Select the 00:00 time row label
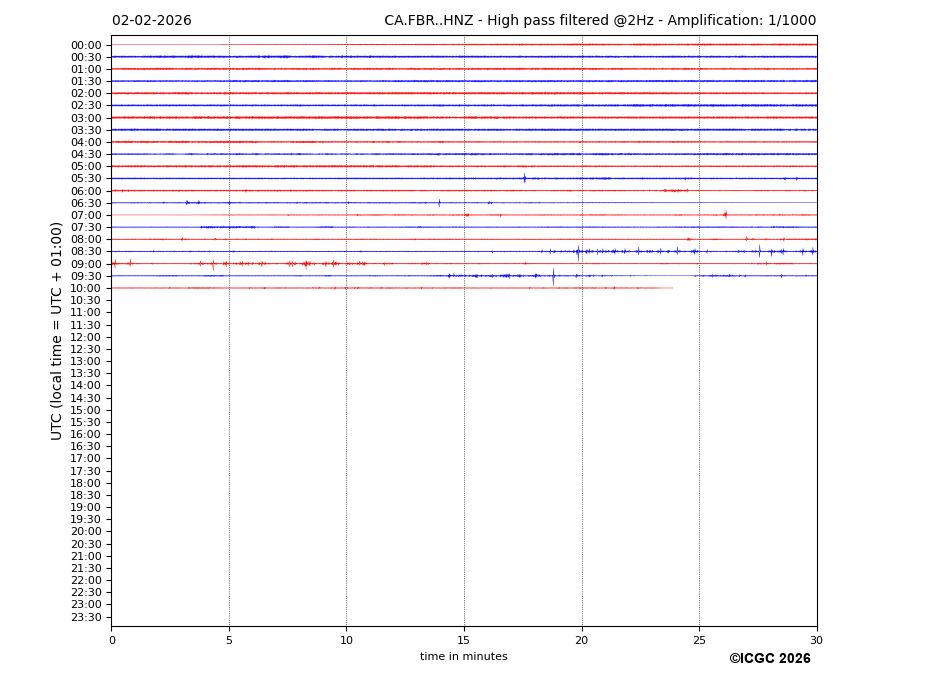The image size is (927, 696). pos(86,45)
